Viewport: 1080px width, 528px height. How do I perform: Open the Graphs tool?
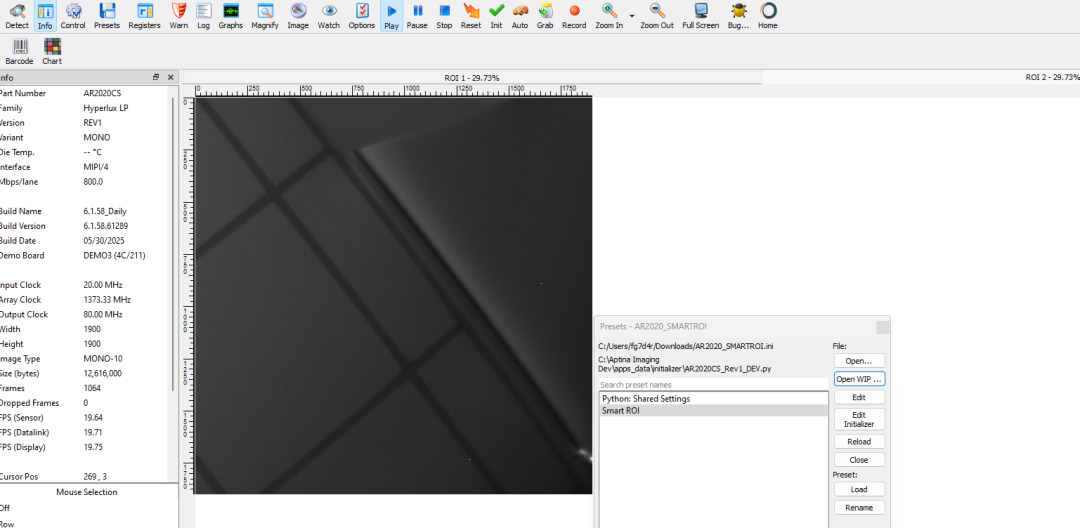(231, 16)
